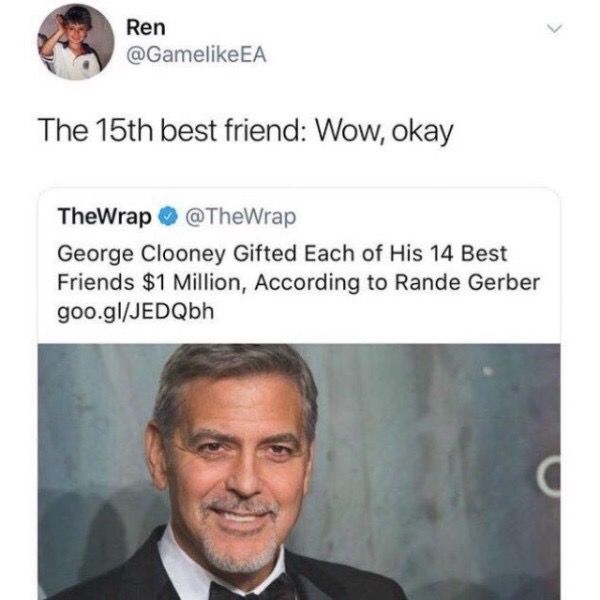Click the words 'Wow, okay' in tweet

click(384, 132)
